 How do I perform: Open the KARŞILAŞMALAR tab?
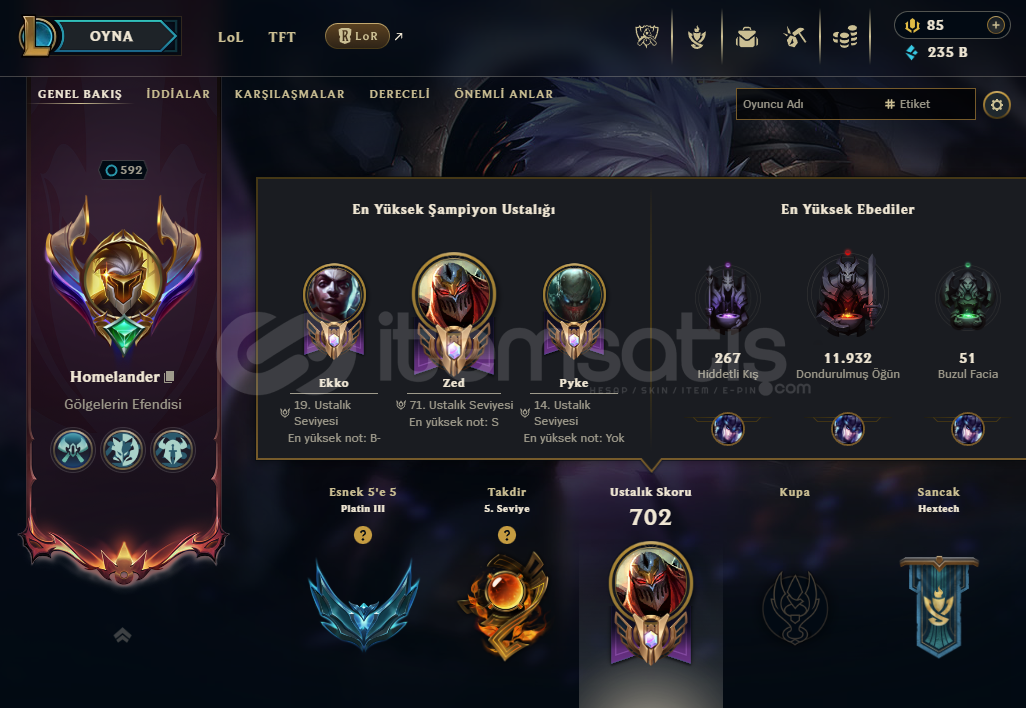point(289,94)
